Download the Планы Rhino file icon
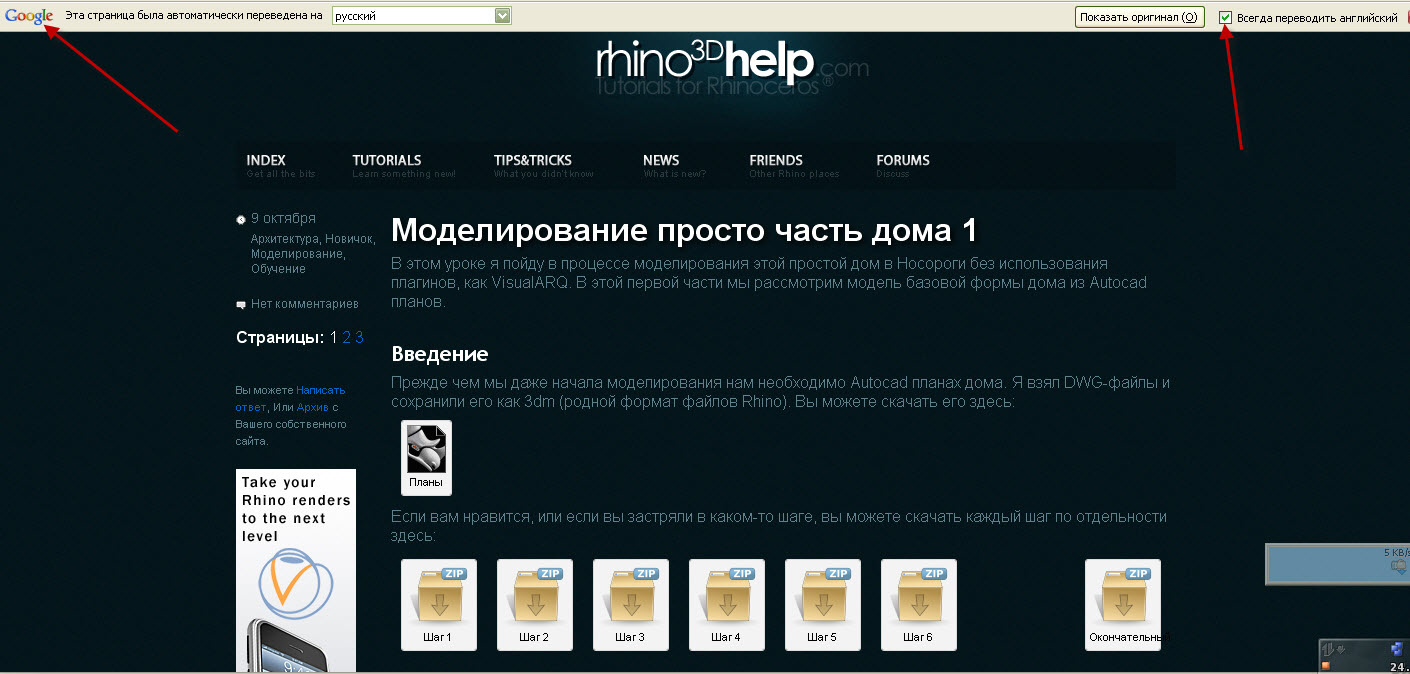 [x=426, y=457]
